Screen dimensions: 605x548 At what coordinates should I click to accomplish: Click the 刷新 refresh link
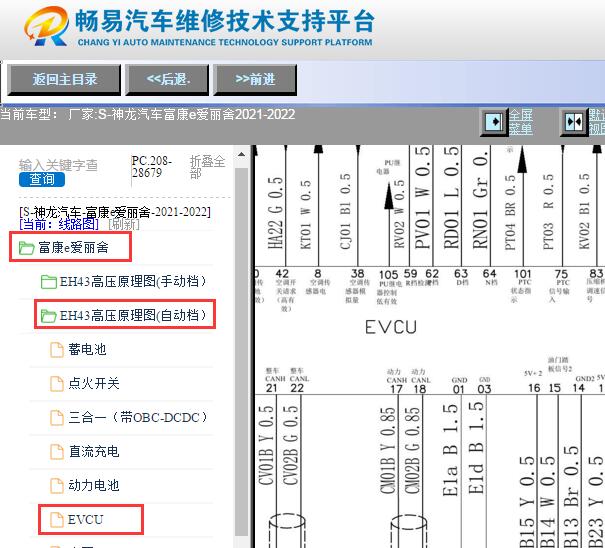(124, 224)
